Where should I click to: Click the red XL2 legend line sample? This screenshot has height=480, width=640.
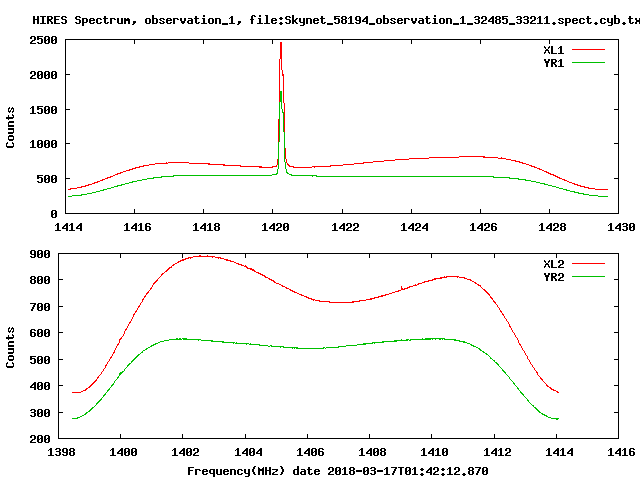(588, 264)
